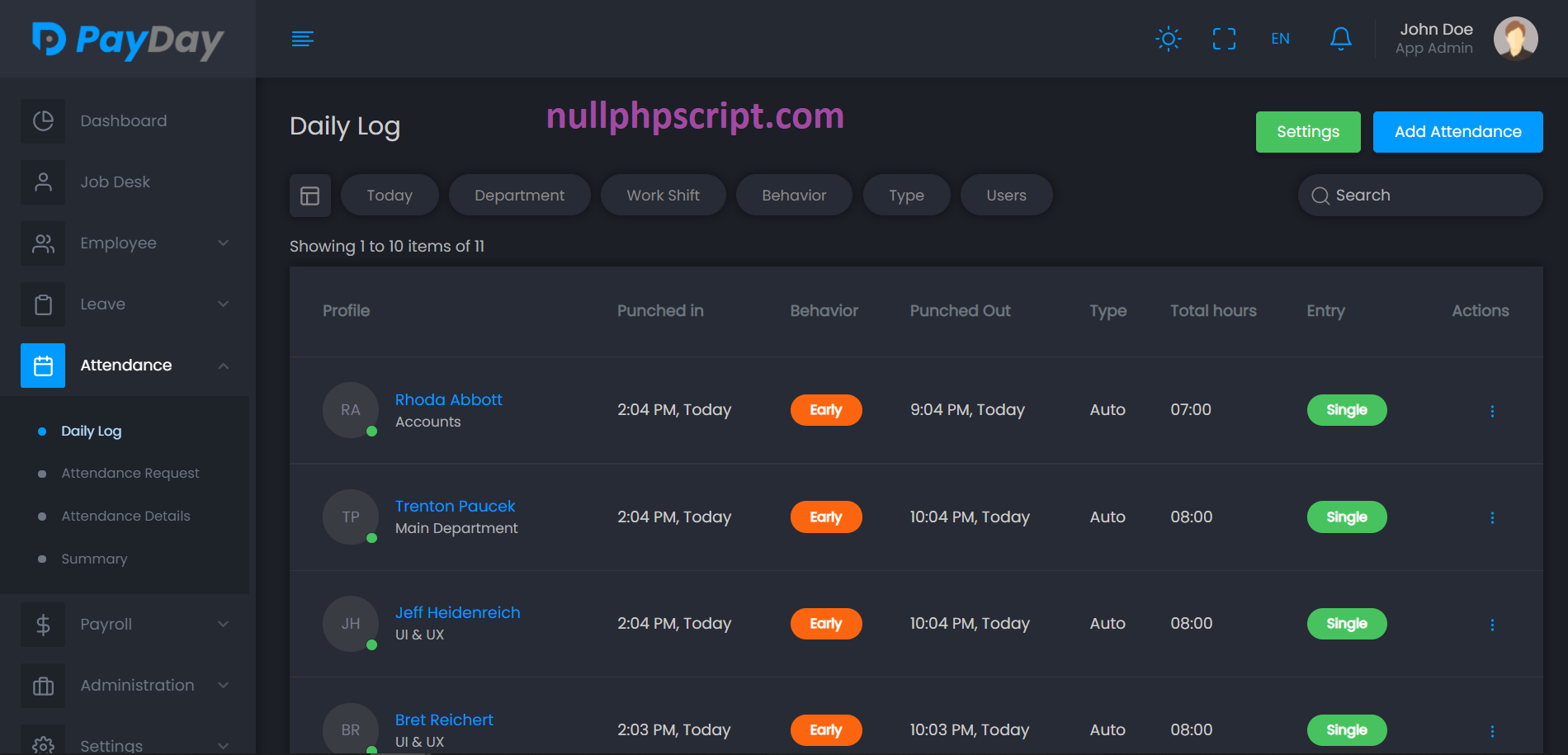Click the Add Attendance button
Image resolution: width=1568 pixels, height=755 pixels.
pyautogui.click(x=1457, y=132)
